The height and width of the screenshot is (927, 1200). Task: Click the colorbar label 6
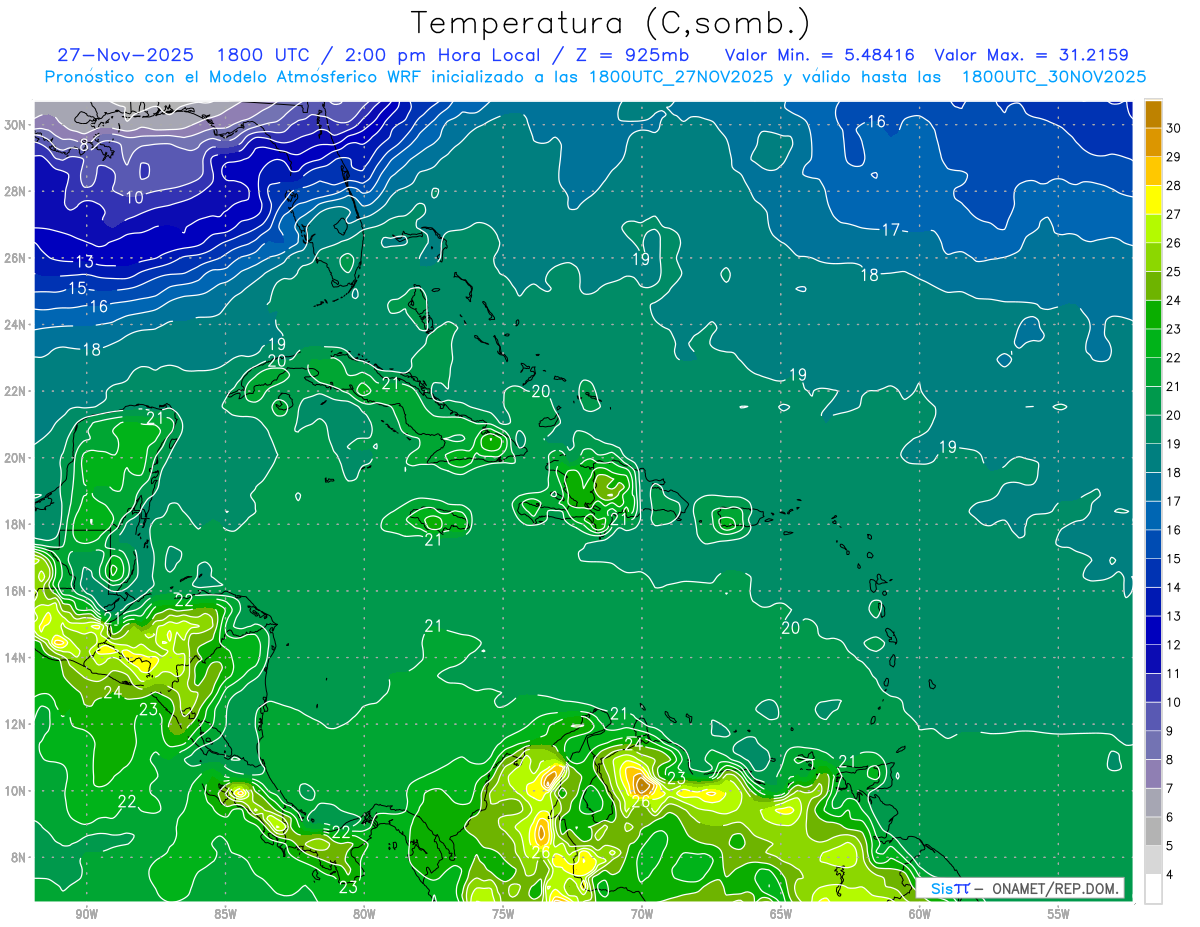pos(1171,817)
